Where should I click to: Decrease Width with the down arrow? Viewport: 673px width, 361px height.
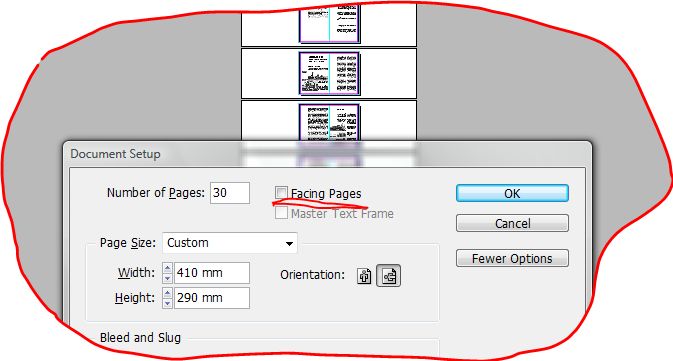coord(167,278)
